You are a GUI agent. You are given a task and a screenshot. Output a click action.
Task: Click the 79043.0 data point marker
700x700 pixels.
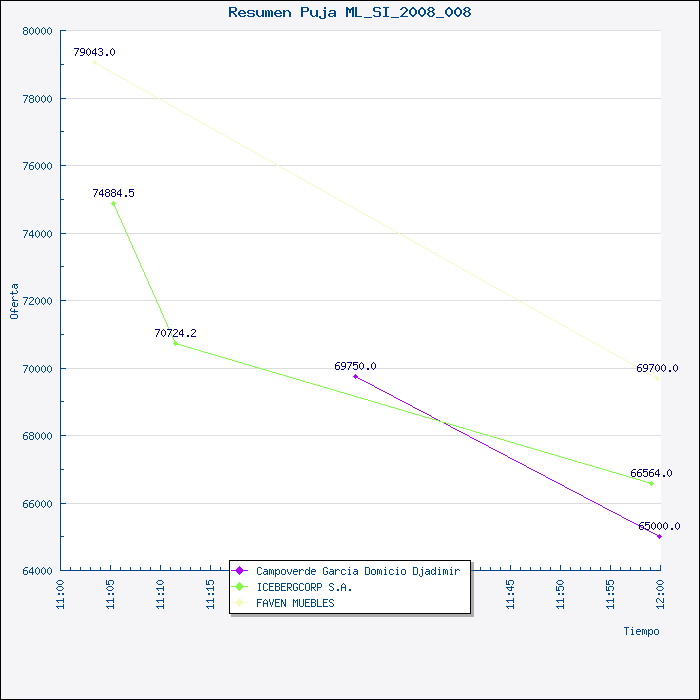[x=94, y=62]
